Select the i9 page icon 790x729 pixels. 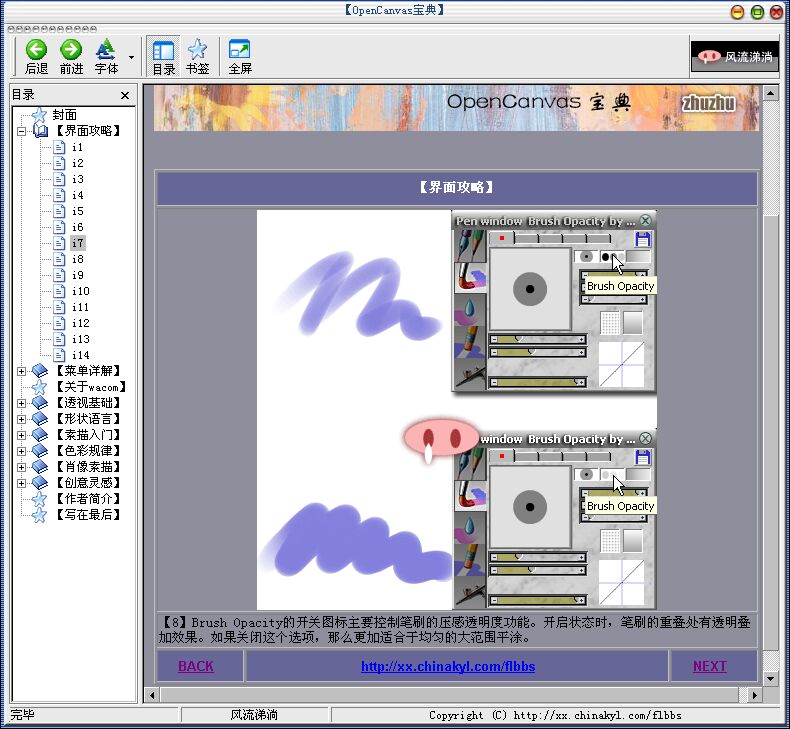59,275
